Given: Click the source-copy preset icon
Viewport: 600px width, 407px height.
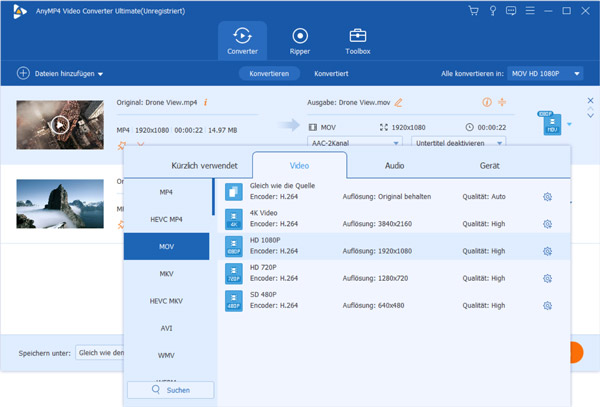Looking at the screenshot, I should 233,192.
